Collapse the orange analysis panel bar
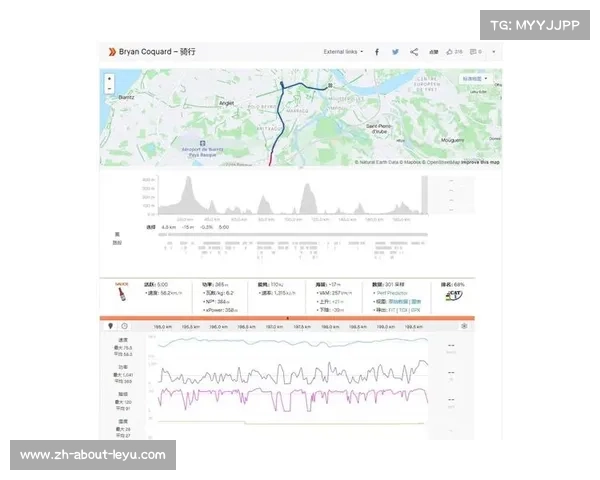The height and width of the screenshot is (480, 600). point(287,318)
